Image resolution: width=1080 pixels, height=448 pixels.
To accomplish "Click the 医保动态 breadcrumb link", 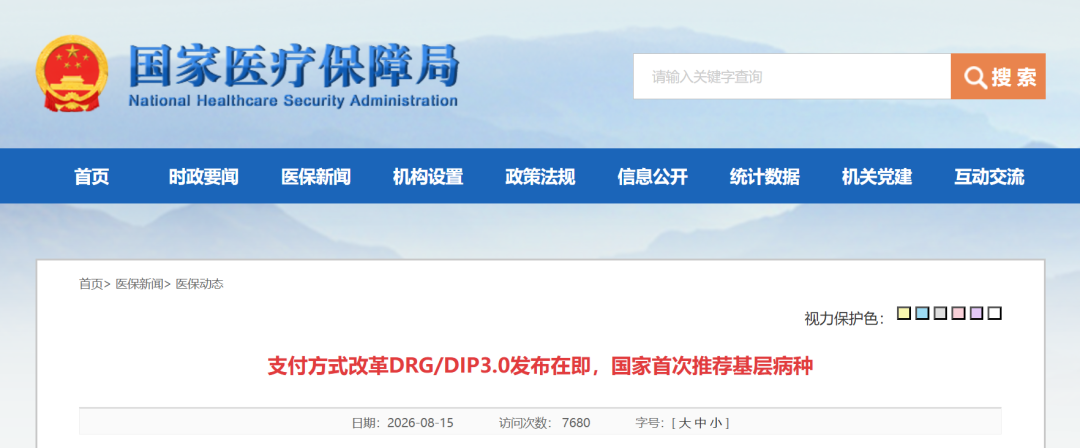I will tap(200, 284).
